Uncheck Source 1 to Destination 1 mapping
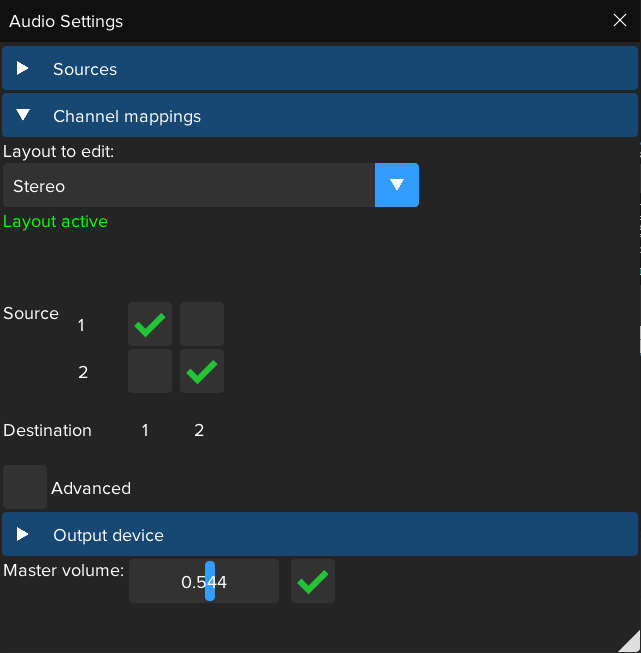Viewport: 641px width, 653px height. tap(150, 324)
